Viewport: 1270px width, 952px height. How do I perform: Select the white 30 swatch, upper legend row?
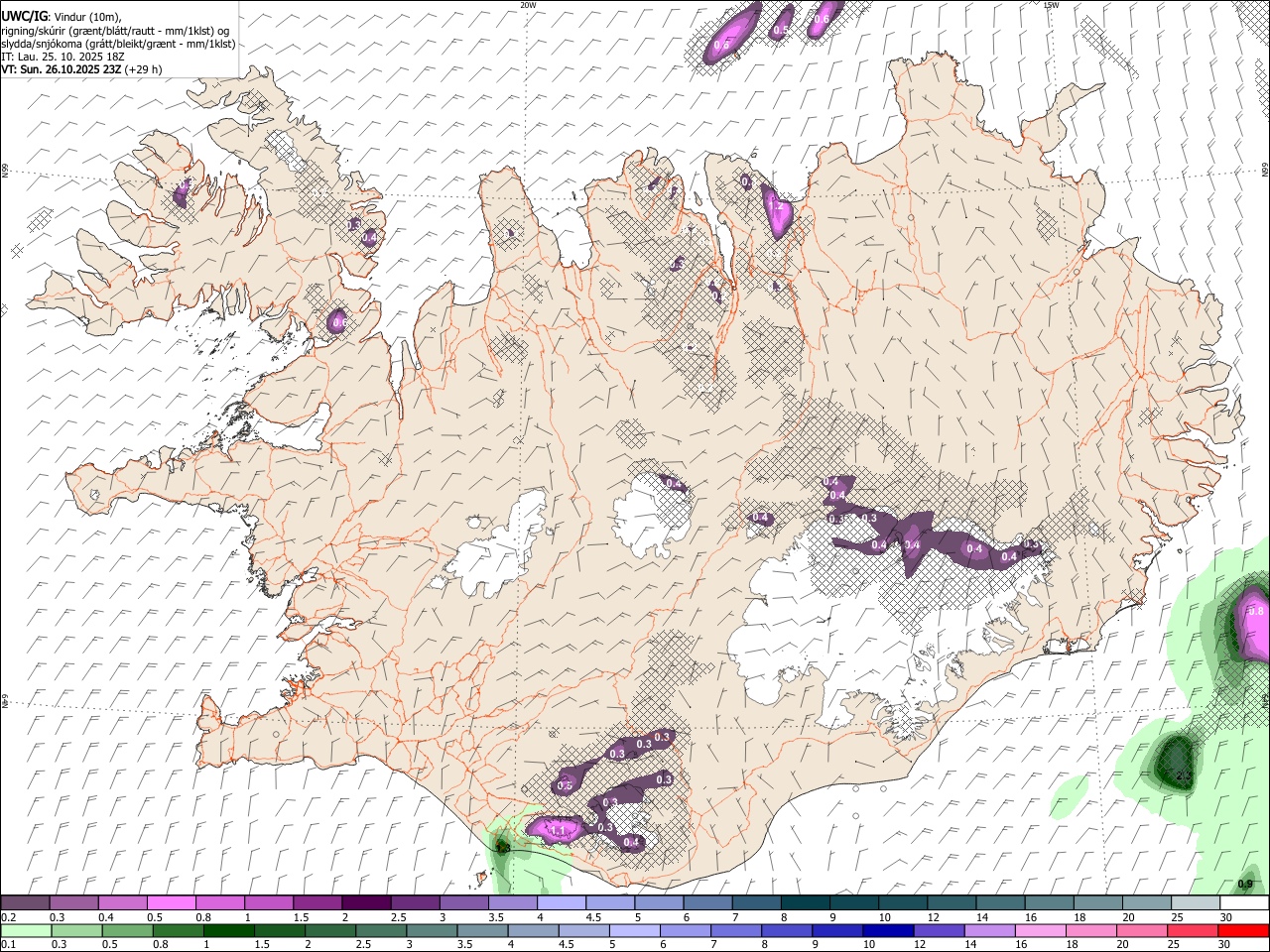point(1243,903)
